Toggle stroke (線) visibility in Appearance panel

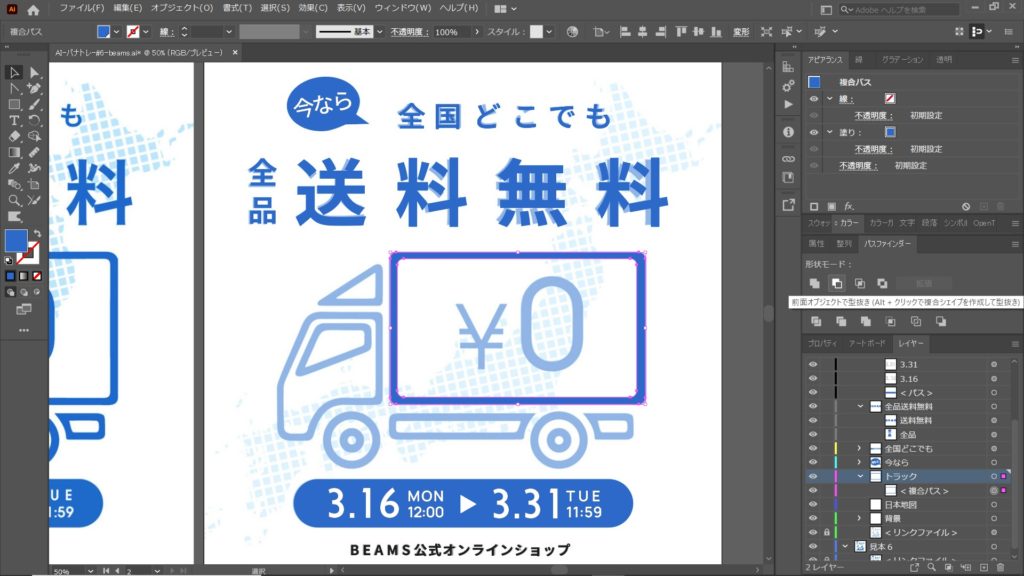(814, 99)
